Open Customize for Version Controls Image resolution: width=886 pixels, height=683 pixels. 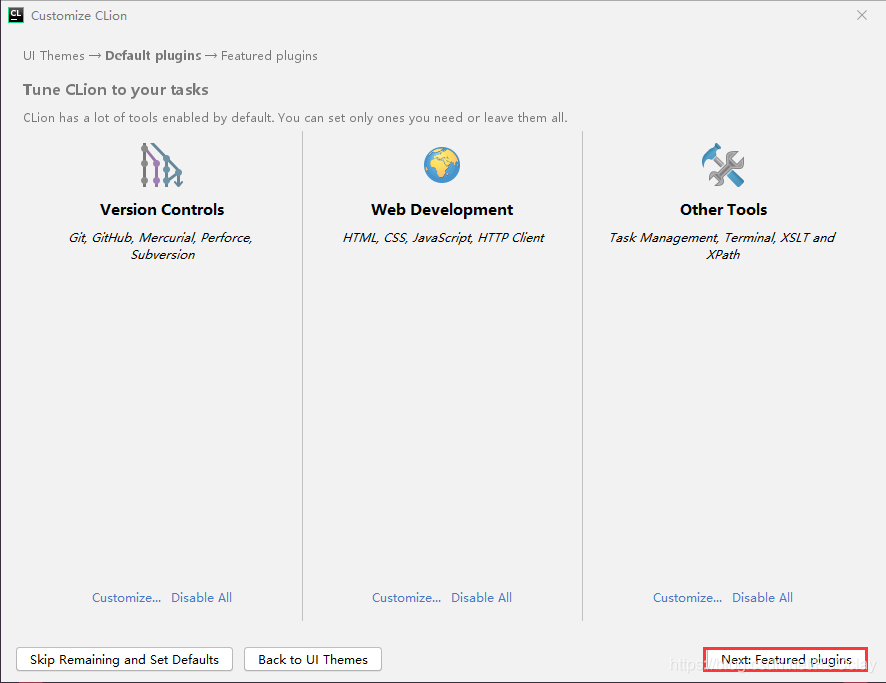(127, 598)
